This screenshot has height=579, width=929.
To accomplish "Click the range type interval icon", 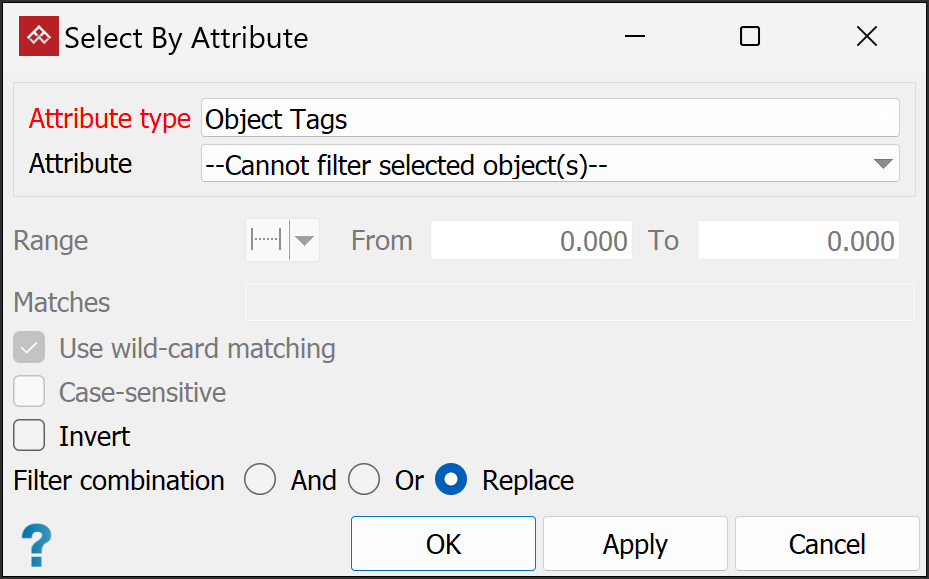I will click(267, 241).
